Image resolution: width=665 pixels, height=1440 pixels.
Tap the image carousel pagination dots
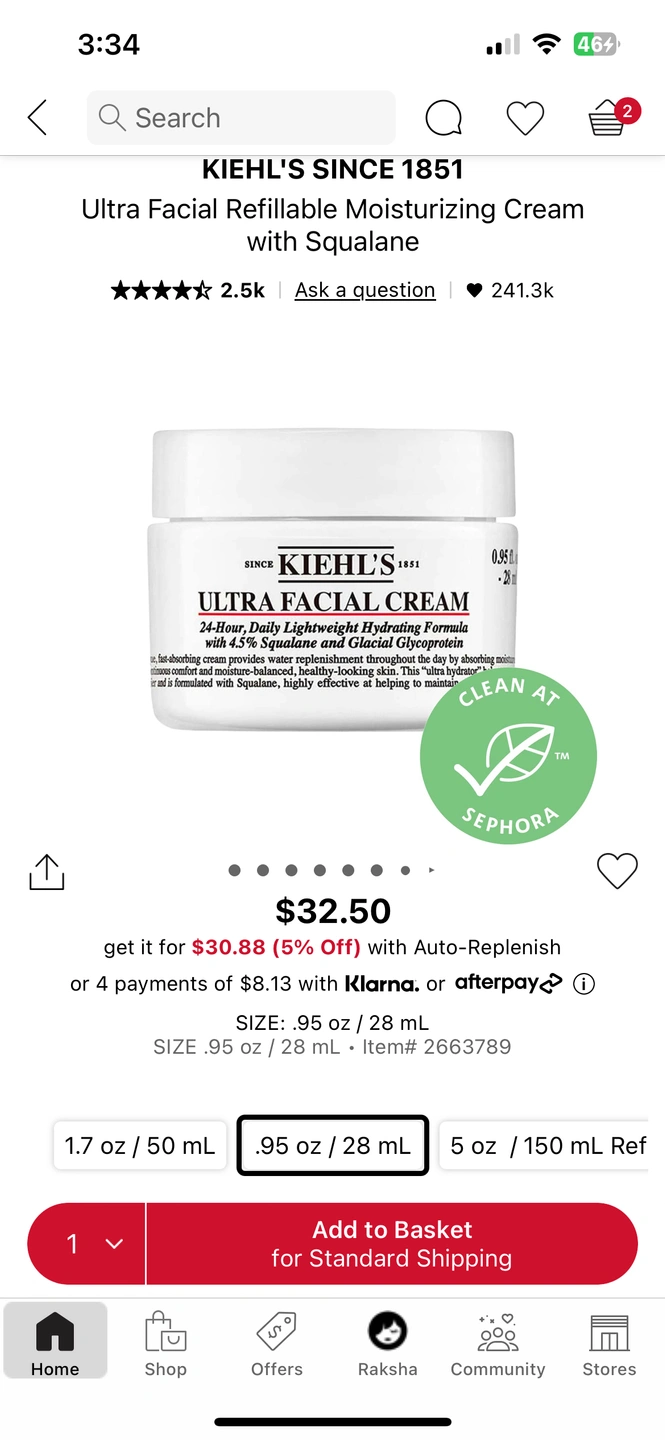[332, 871]
